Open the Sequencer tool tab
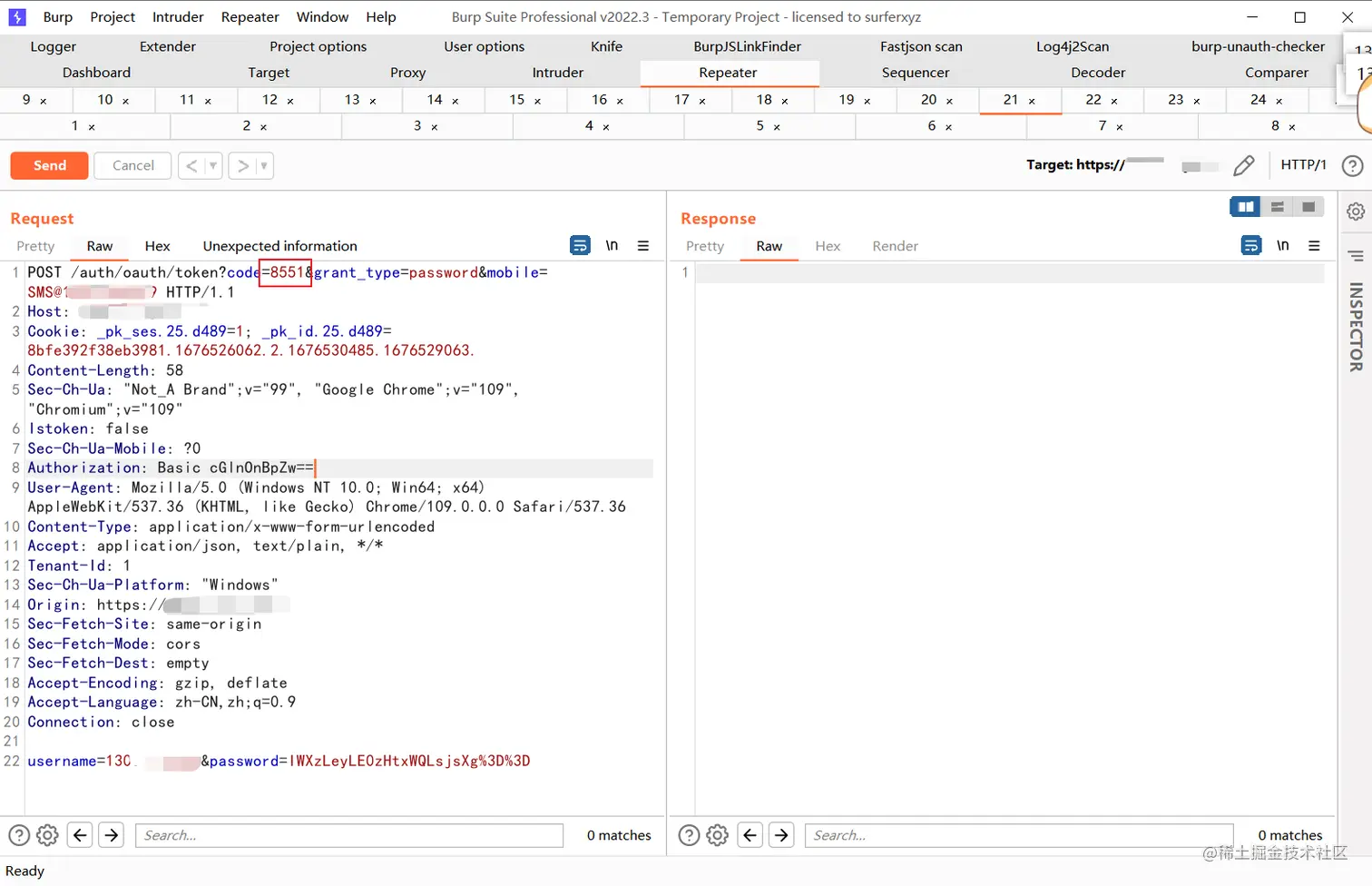Image resolution: width=1372 pixels, height=886 pixels. coord(916,73)
